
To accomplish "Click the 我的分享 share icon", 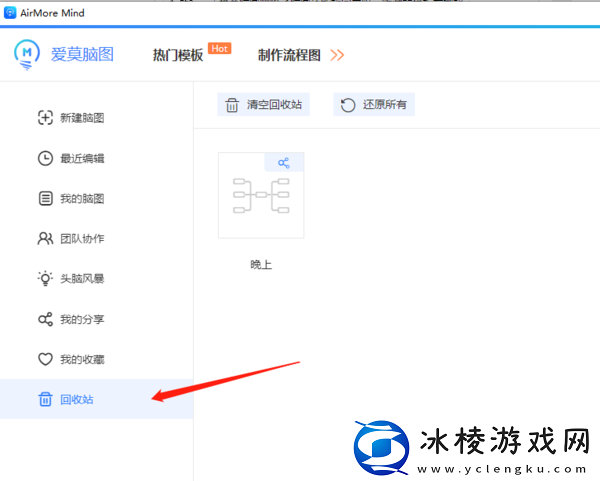I will click(45, 319).
